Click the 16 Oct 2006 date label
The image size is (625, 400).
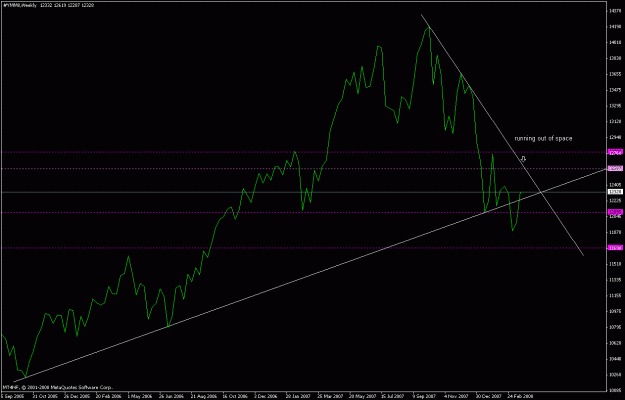tap(235, 396)
